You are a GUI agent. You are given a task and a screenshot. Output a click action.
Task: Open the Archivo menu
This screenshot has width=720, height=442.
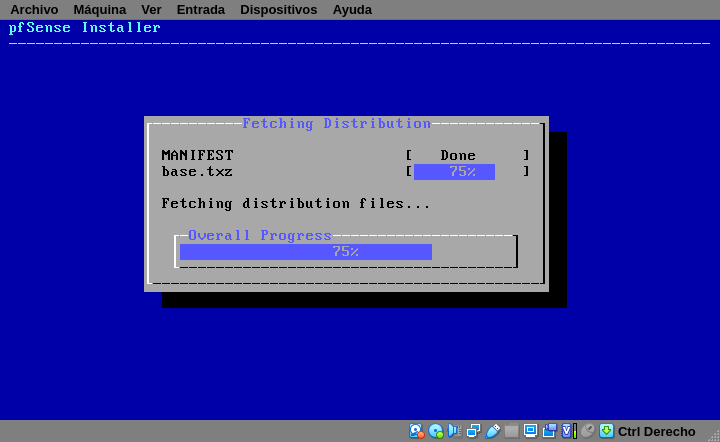pos(34,10)
